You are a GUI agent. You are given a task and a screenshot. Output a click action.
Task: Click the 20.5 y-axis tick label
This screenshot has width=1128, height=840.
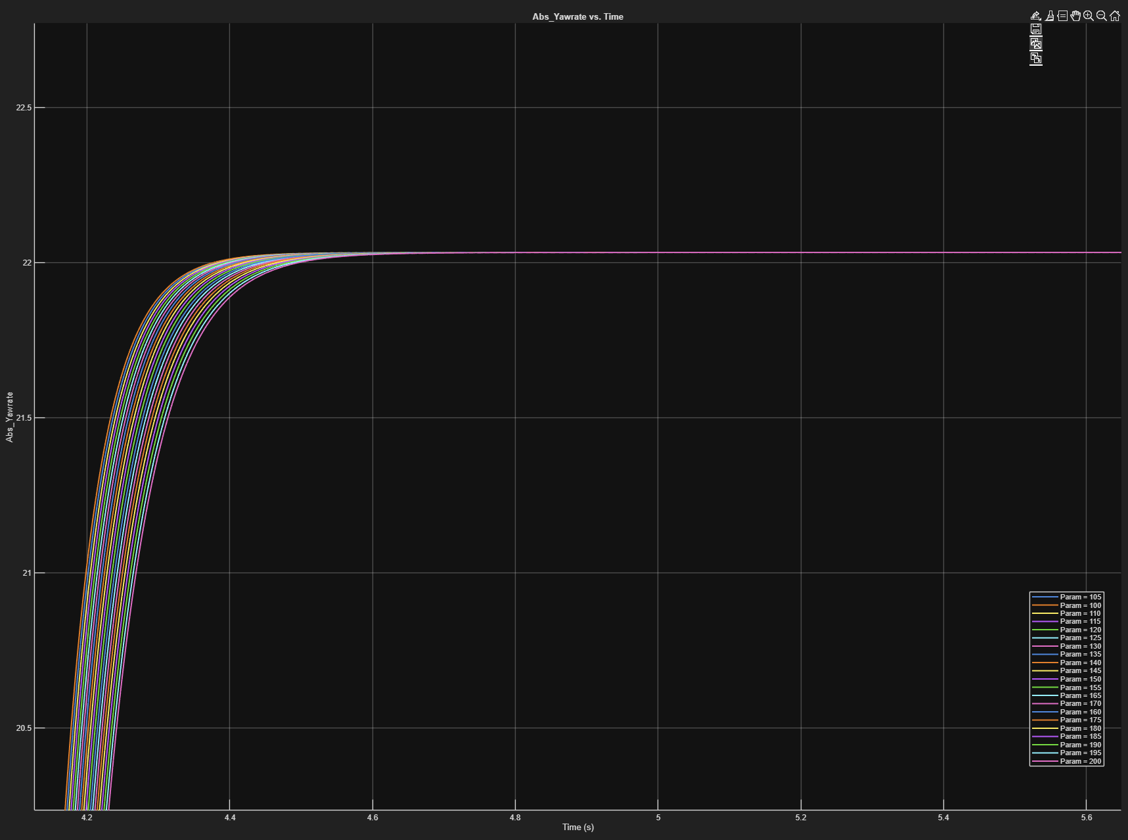point(24,729)
